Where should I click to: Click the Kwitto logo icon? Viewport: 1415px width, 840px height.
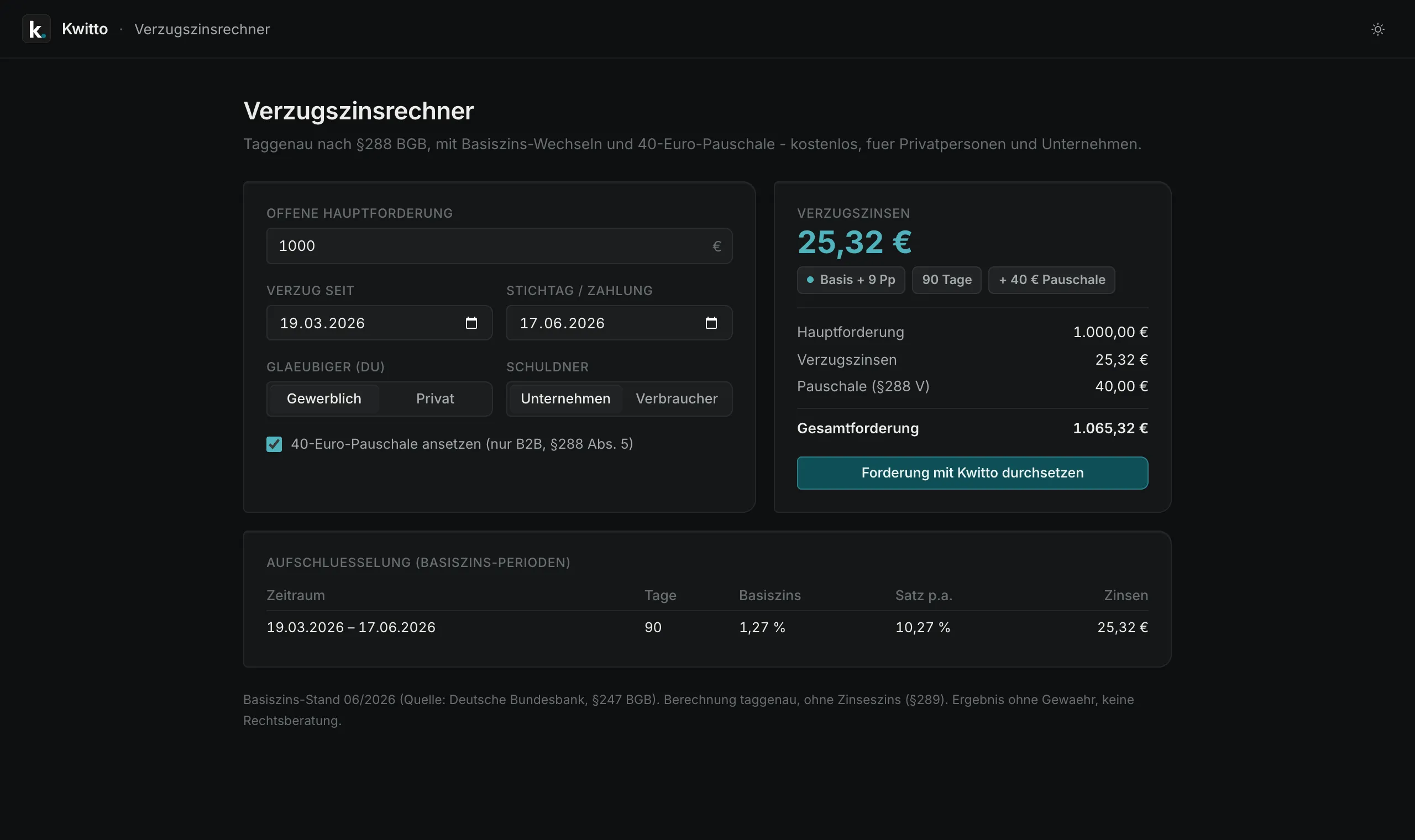click(36, 29)
